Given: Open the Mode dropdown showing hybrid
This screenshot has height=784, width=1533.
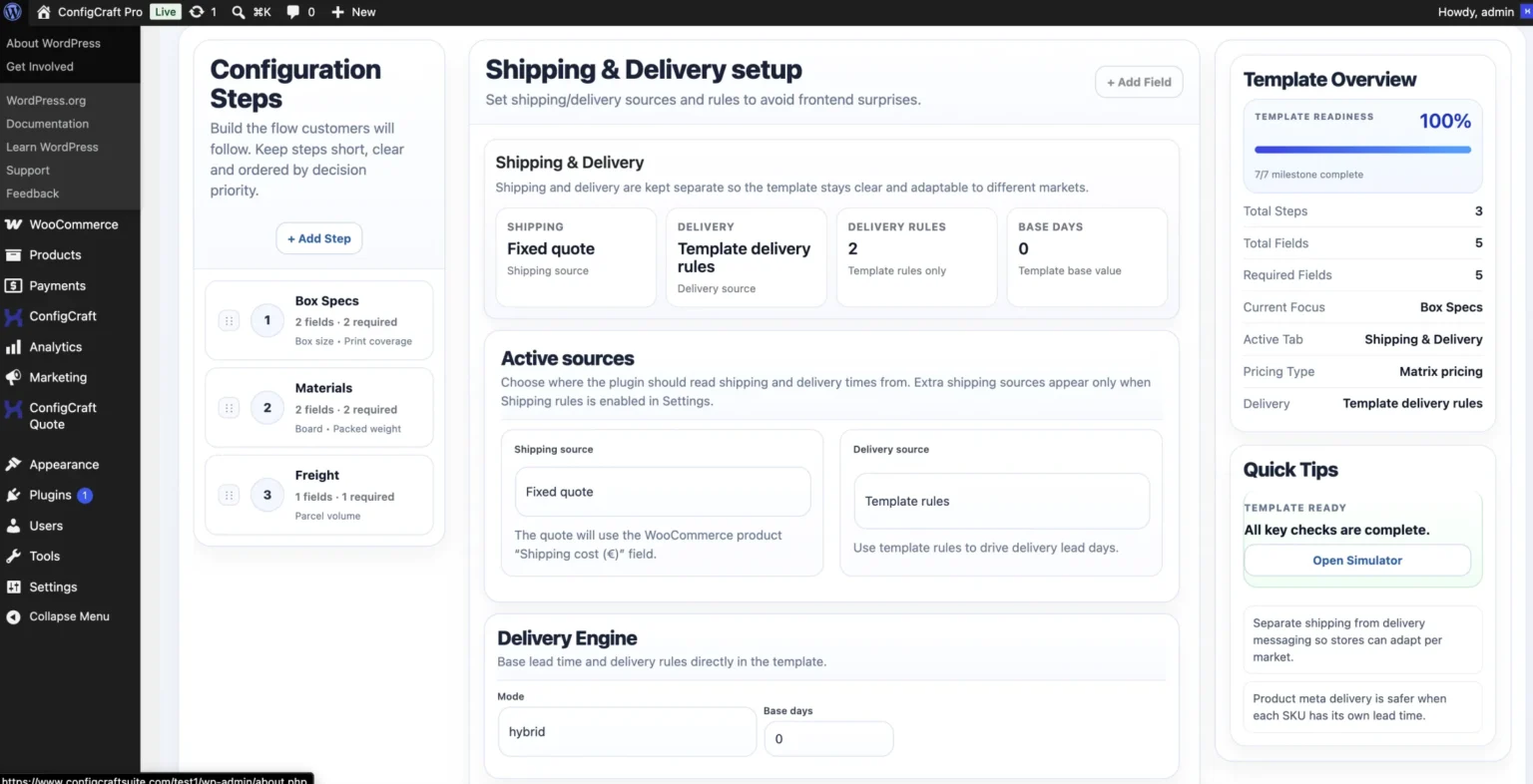Looking at the screenshot, I should tap(627, 732).
